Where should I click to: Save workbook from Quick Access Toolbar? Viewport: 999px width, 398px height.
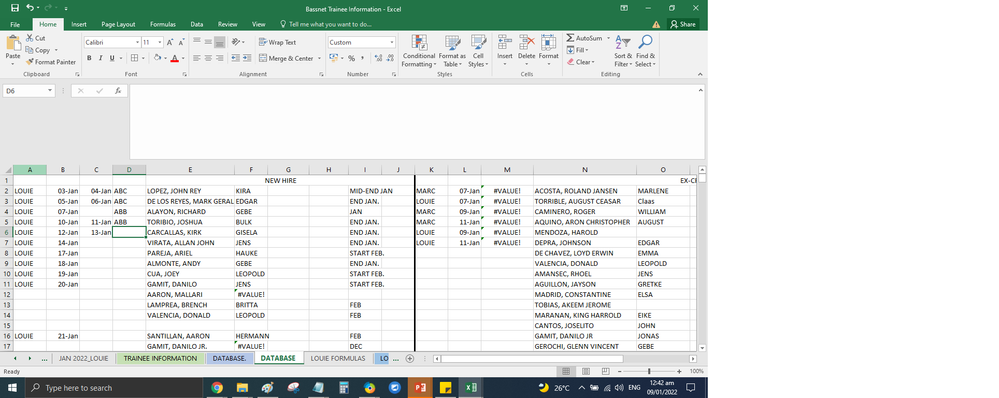pyautogui.click(x=15, y=8)
